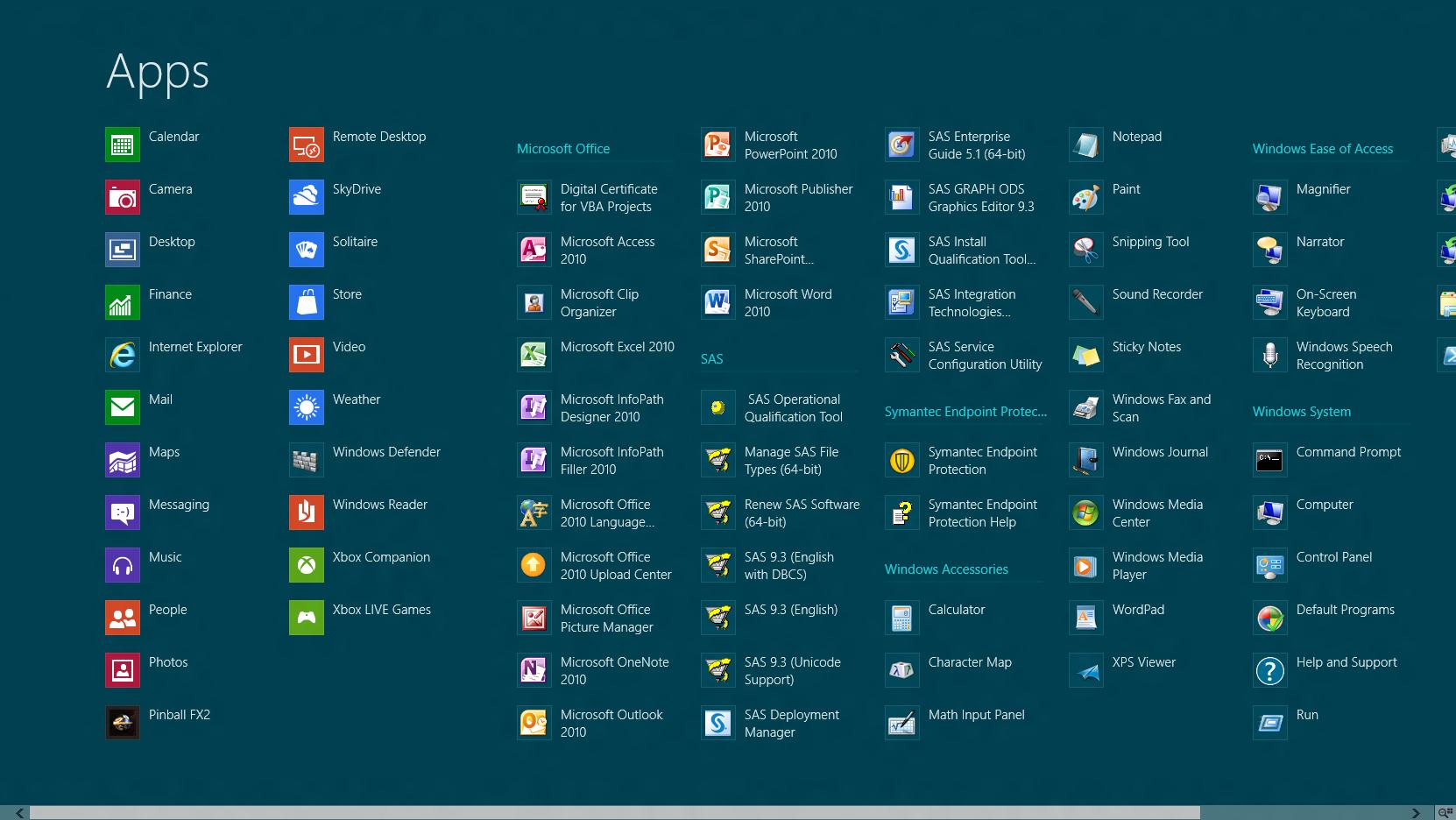This screenshot has height=820, width=1456.
Task: Click the Desktop app label
Action: tap(172, 242)
